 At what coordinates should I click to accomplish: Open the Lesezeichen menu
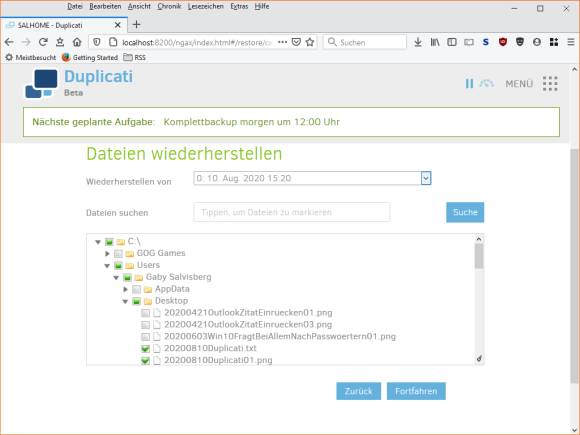point(206,6)
